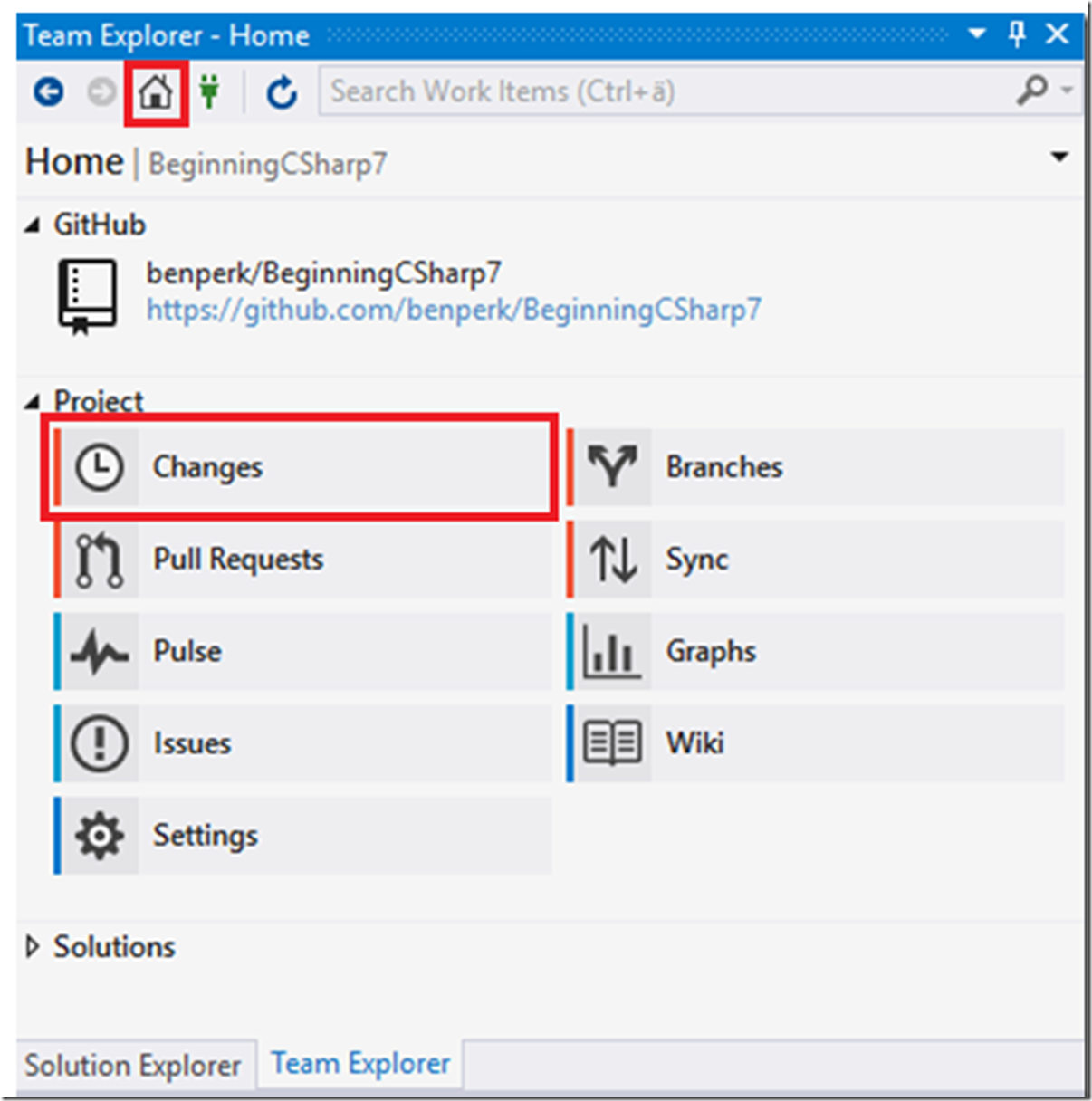
Task: Click the Issues exclamation icon
Action: (99, 744)
